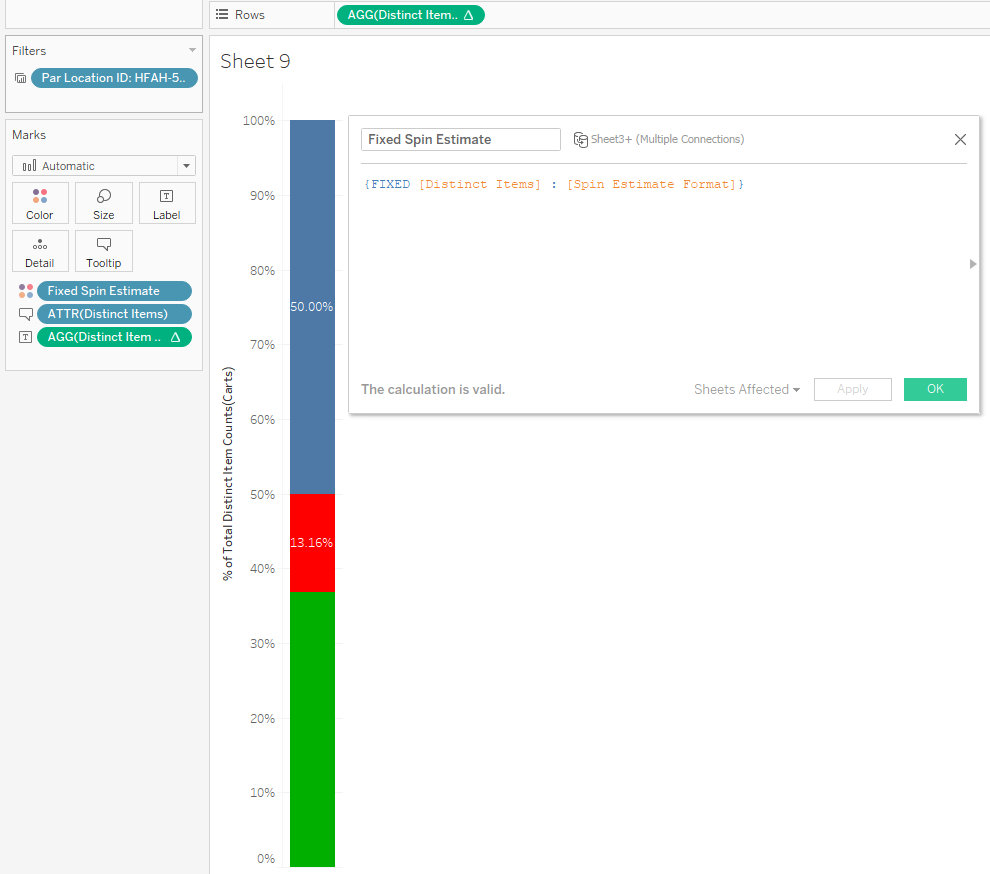Click the label icon beside AGG(Distinct Item pill
990x874 pixels.
pyautogui.click(x=25, y=337)
